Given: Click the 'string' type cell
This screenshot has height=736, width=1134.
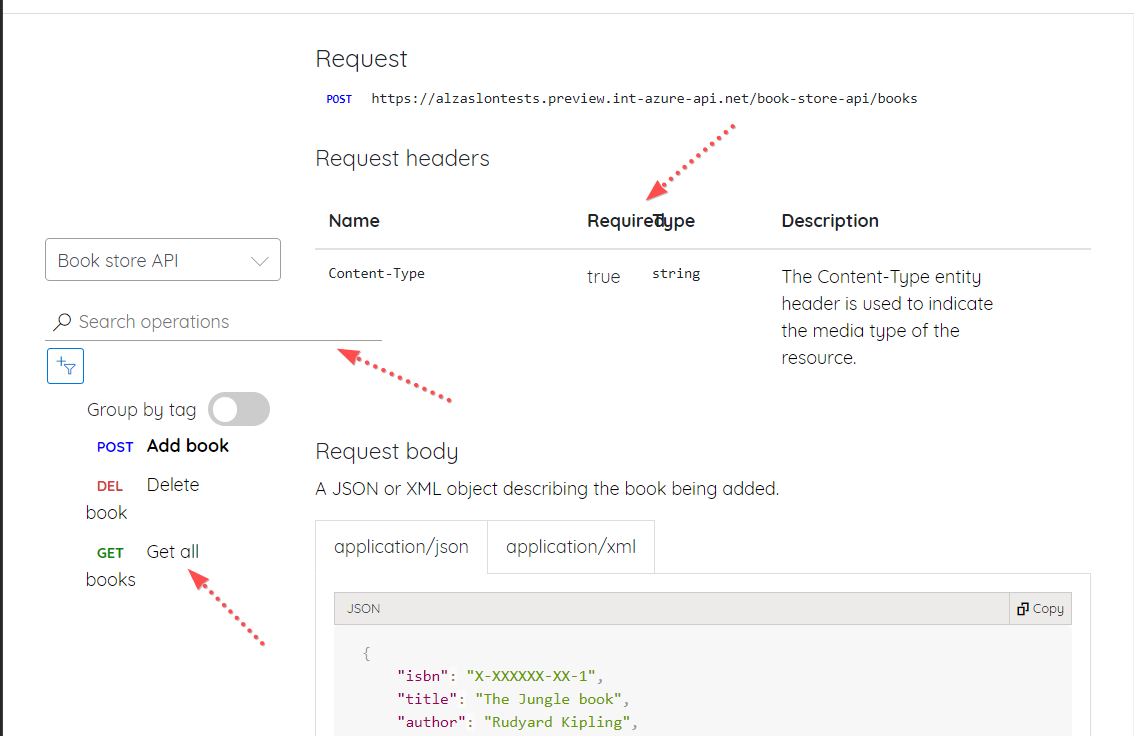Looking at the screenshot, I should coord(676,274).
